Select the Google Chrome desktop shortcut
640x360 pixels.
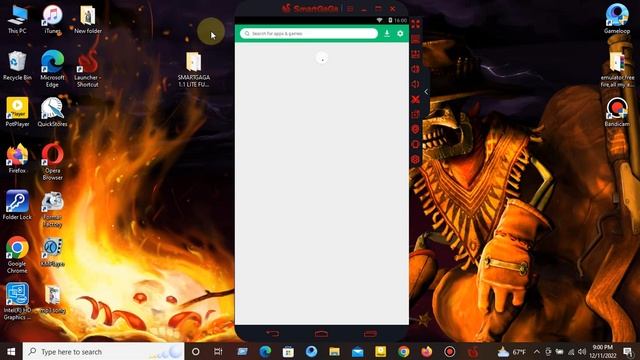[x=17, y=255]
